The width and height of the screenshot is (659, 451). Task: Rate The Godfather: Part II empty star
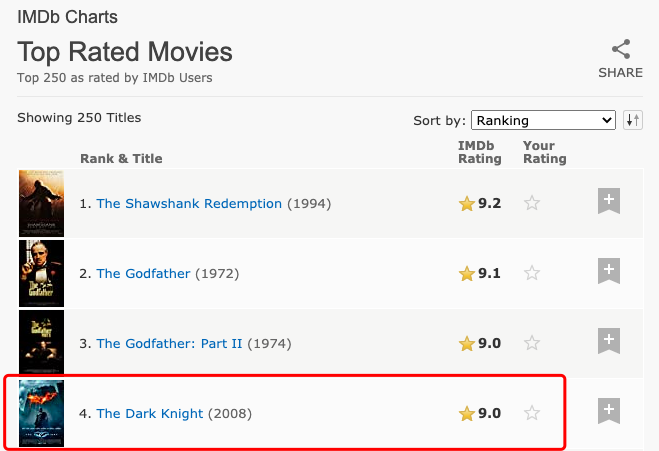(x=532, y=343)
